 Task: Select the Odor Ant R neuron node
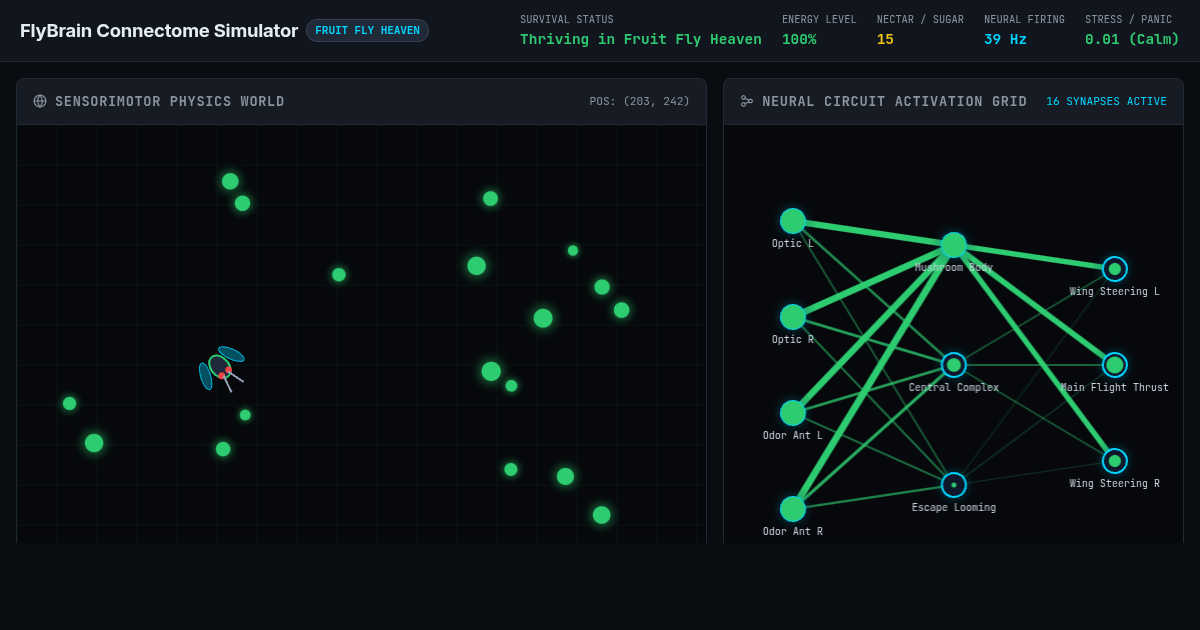[x=793, y=509]
